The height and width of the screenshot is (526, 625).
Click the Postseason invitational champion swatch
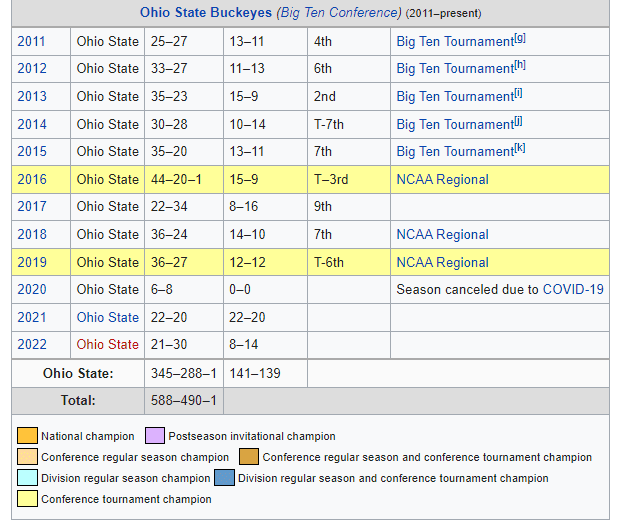point(155,436)
